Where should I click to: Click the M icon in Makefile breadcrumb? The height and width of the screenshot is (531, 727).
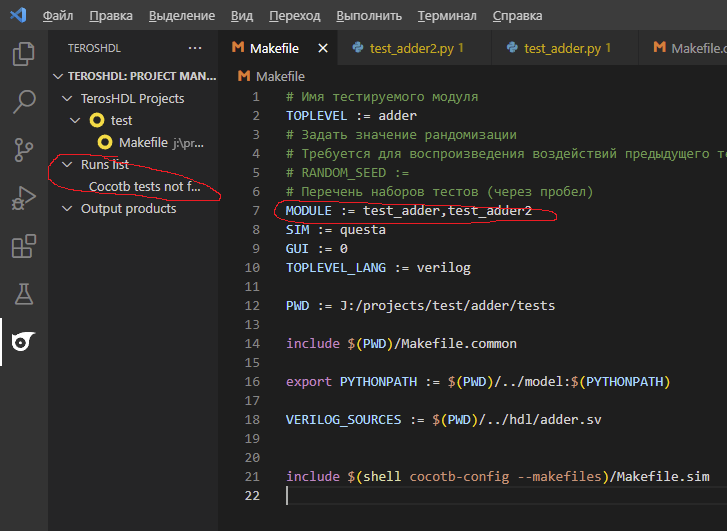[244, 76]
